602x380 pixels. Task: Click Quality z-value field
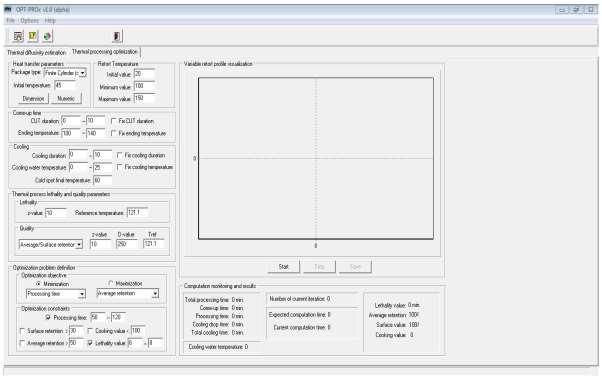tap(100, 244)
